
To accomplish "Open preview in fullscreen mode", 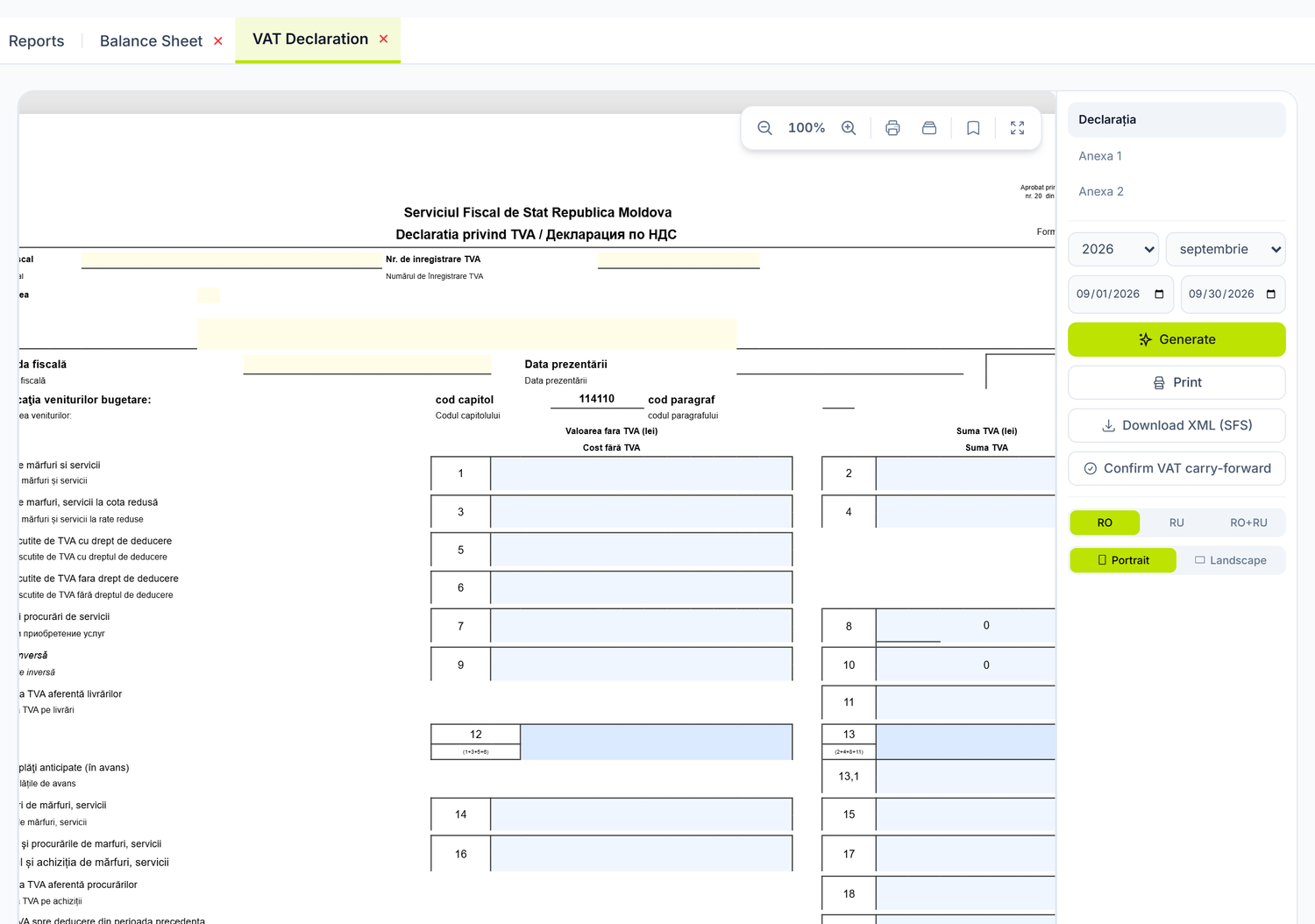I will 1017,128.
